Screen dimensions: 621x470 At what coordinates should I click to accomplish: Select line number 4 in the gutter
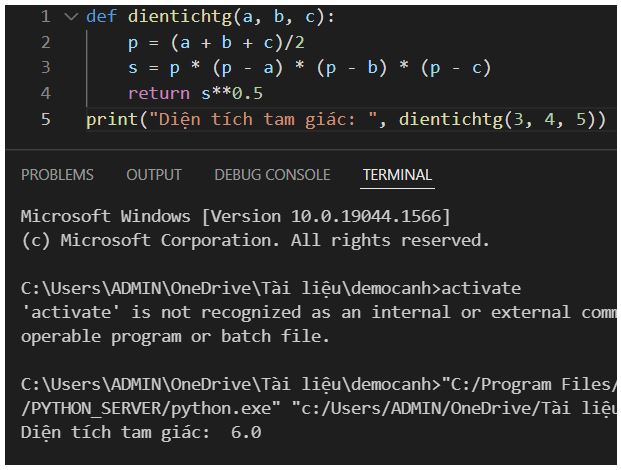[46, 93]
